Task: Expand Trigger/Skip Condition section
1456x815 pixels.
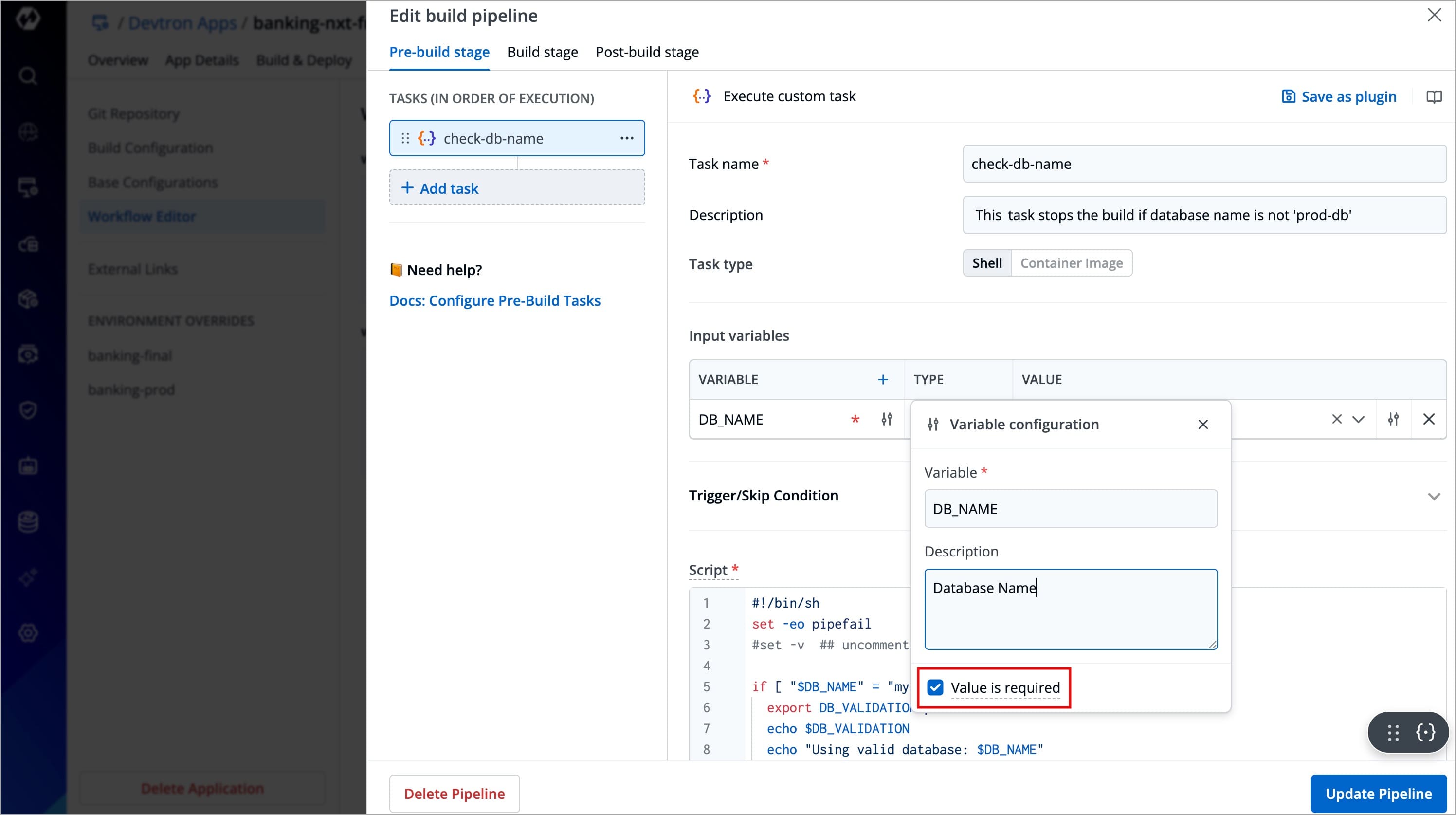Action: (1434, 496)
